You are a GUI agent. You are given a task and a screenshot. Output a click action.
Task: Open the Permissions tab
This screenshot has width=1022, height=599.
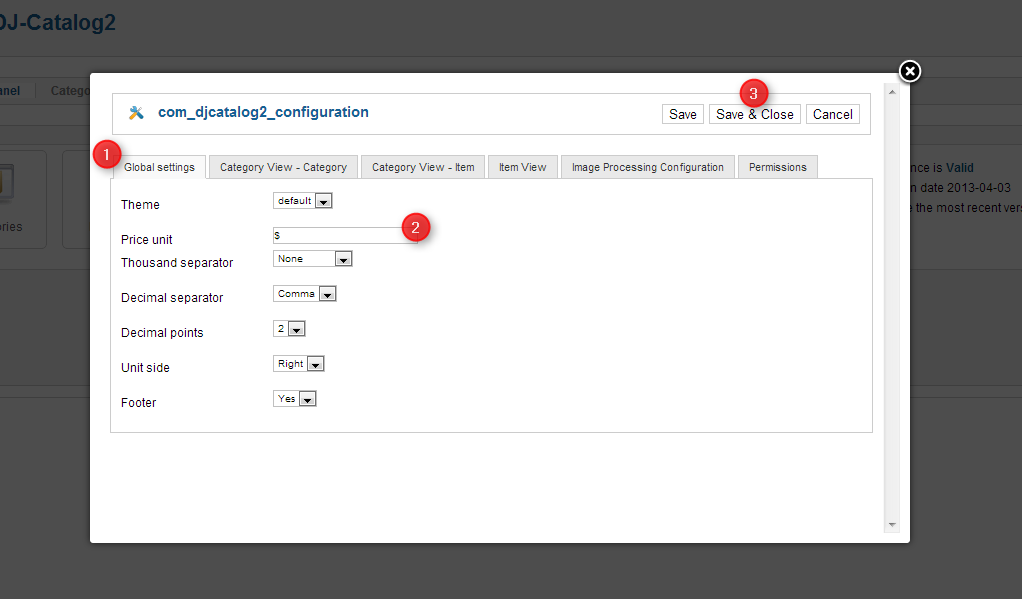778,168
